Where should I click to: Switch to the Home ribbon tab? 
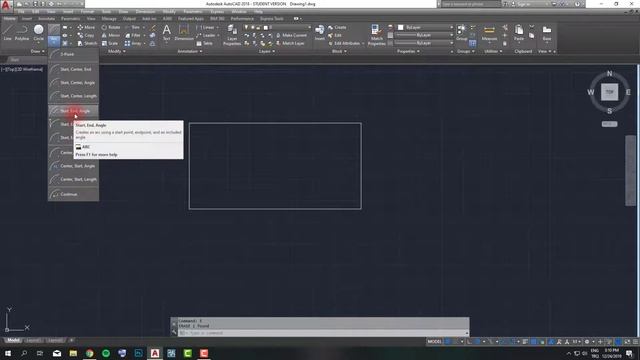(x=9, y=19)
